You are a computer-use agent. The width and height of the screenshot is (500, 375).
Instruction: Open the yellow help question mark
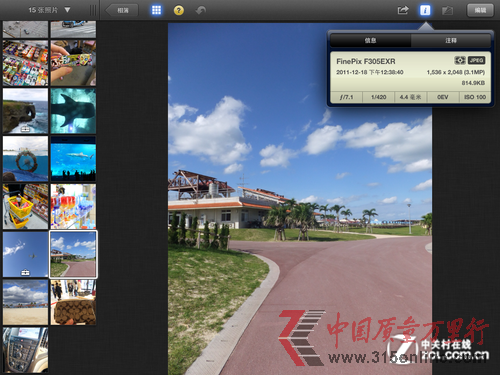coord(179,10)
